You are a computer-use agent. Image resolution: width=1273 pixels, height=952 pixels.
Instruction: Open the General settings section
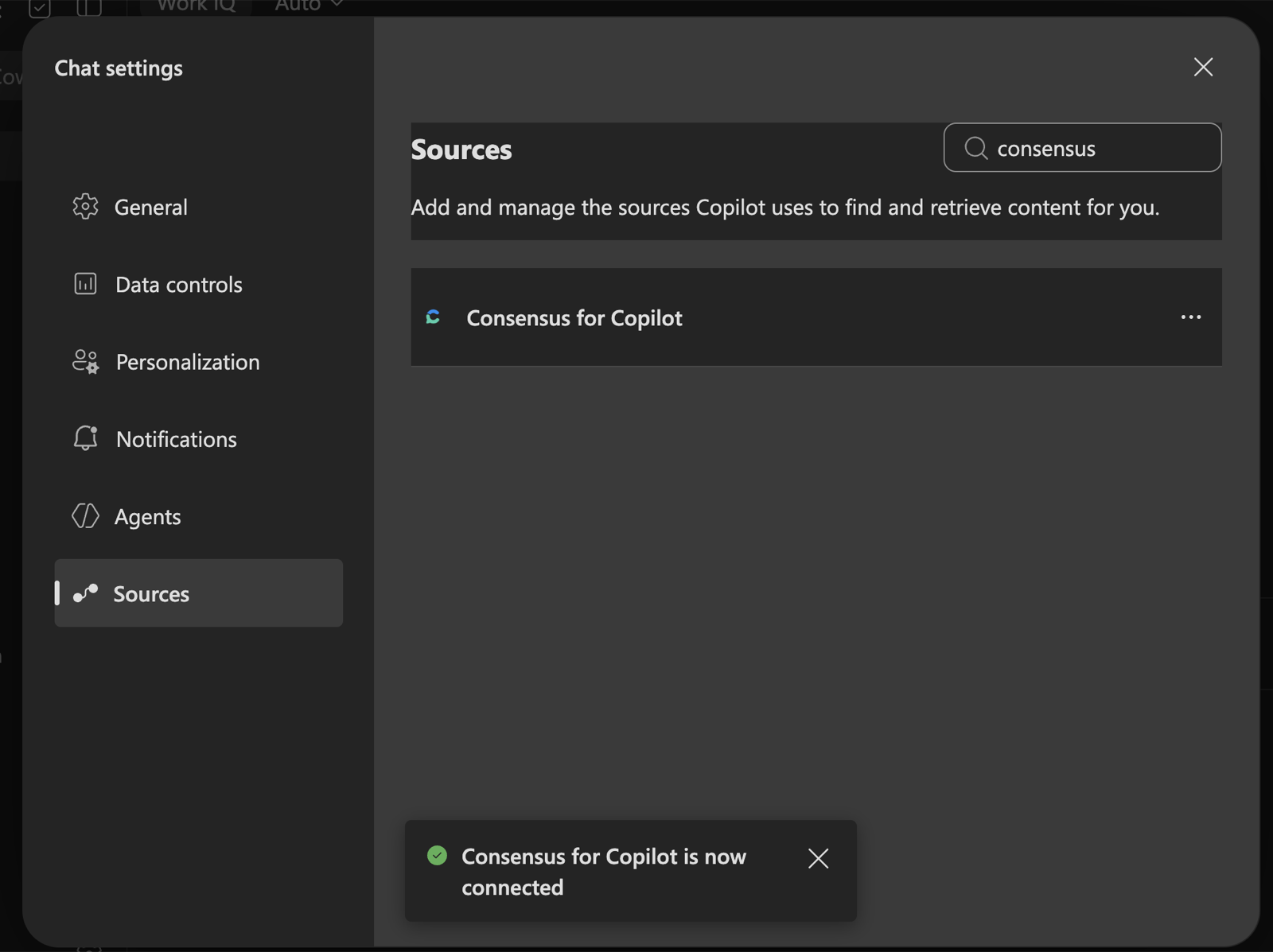(198, 207)
